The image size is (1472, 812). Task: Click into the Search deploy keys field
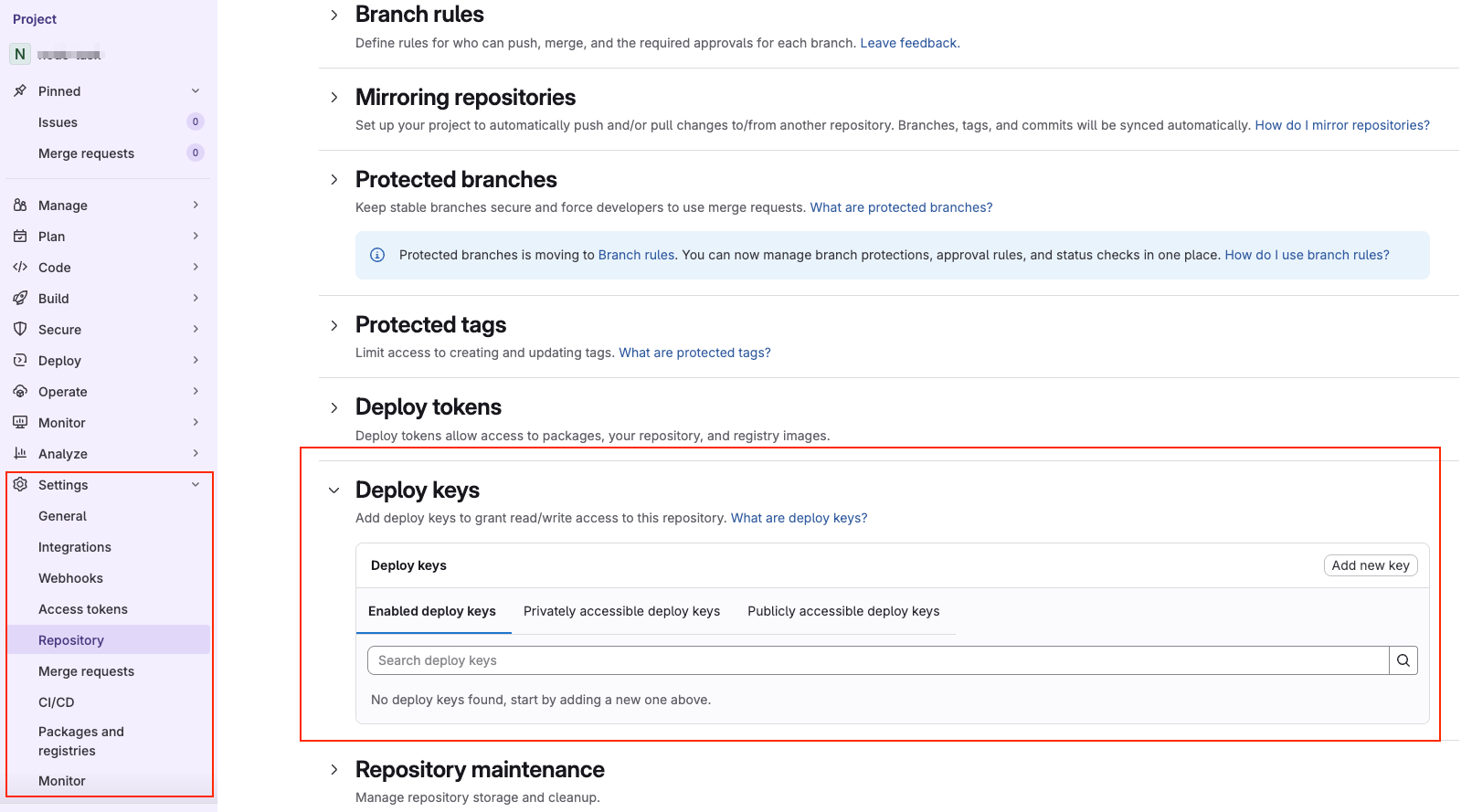pos(877,660)
